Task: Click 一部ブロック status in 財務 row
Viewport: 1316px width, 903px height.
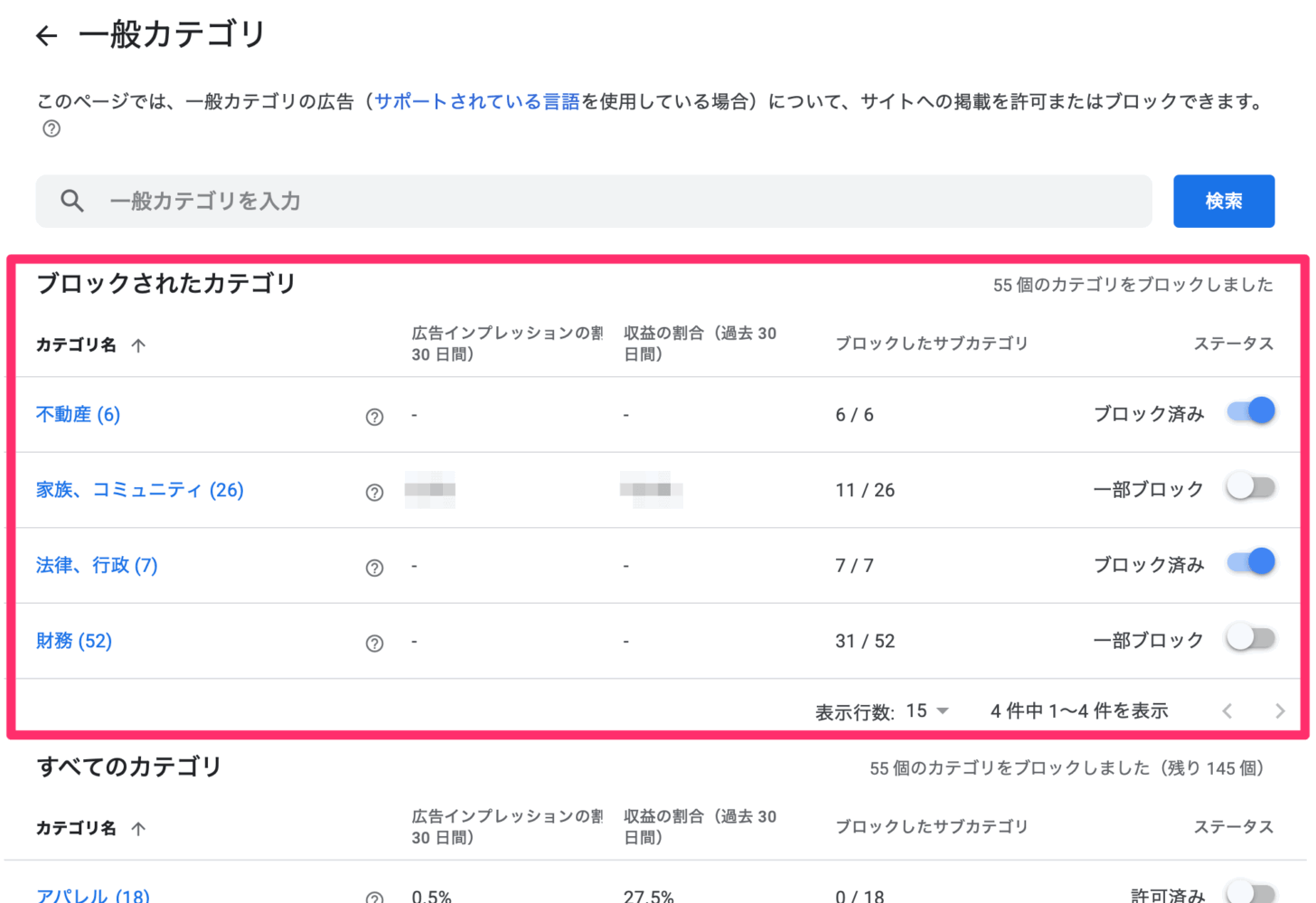Action: click(x=1148, y=641)
